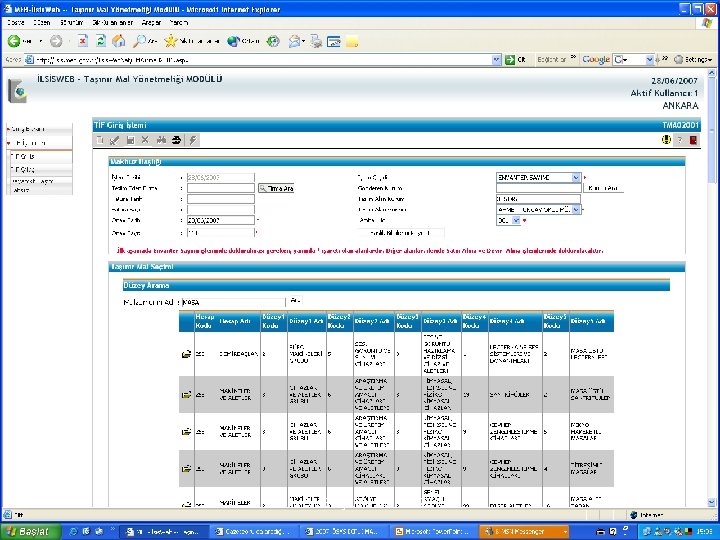Print form with TİF toolbar printer icon
Image resolution: width=720 pixels, height=540 pixels.
point(176,140)
